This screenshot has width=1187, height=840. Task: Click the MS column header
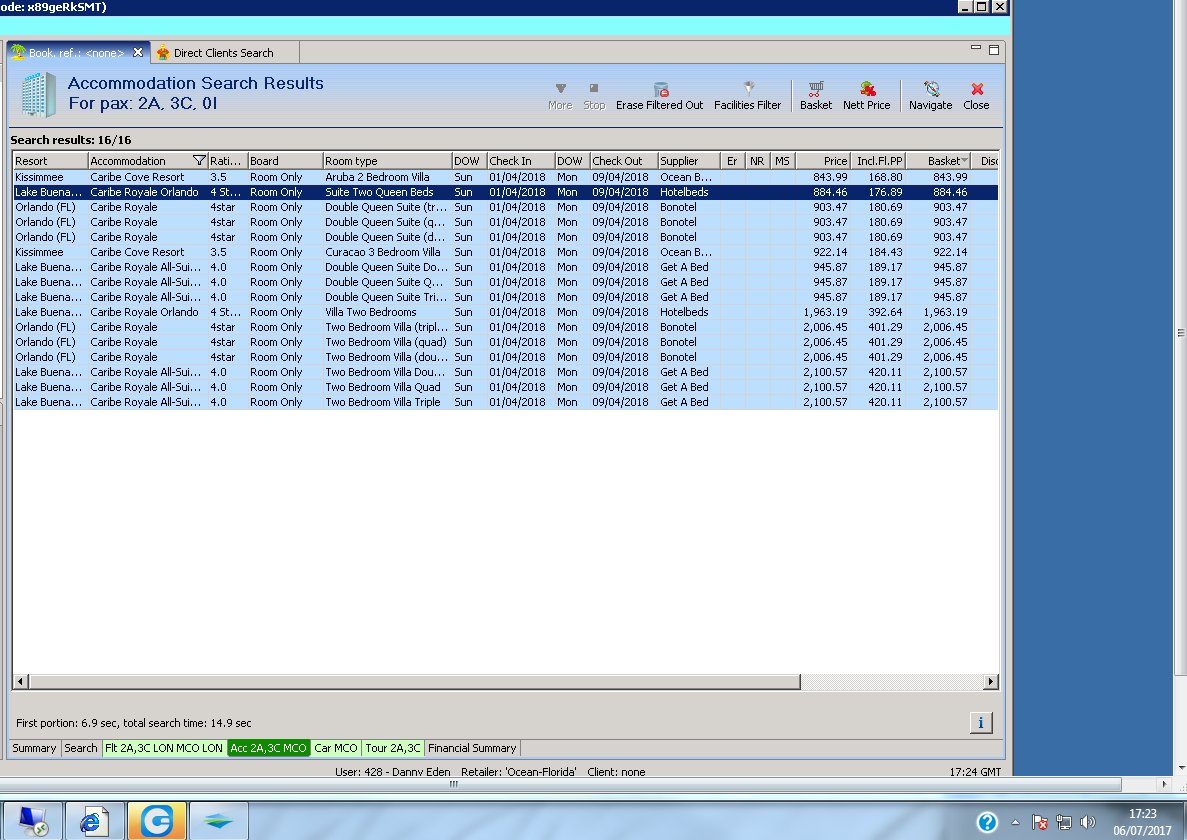tap(782, 160)
